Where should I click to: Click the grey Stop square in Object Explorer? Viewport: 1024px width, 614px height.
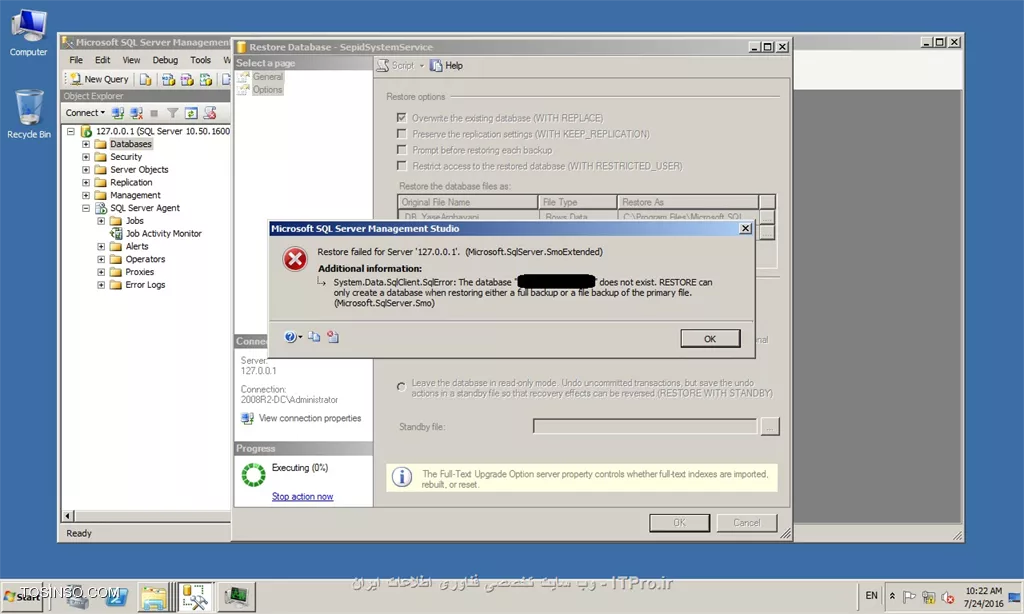[154, 114]
